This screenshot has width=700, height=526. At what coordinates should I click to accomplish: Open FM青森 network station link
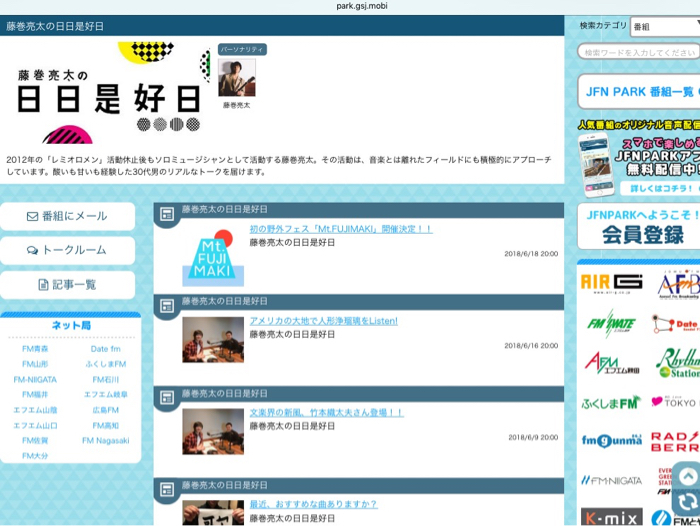click(35, 349)
